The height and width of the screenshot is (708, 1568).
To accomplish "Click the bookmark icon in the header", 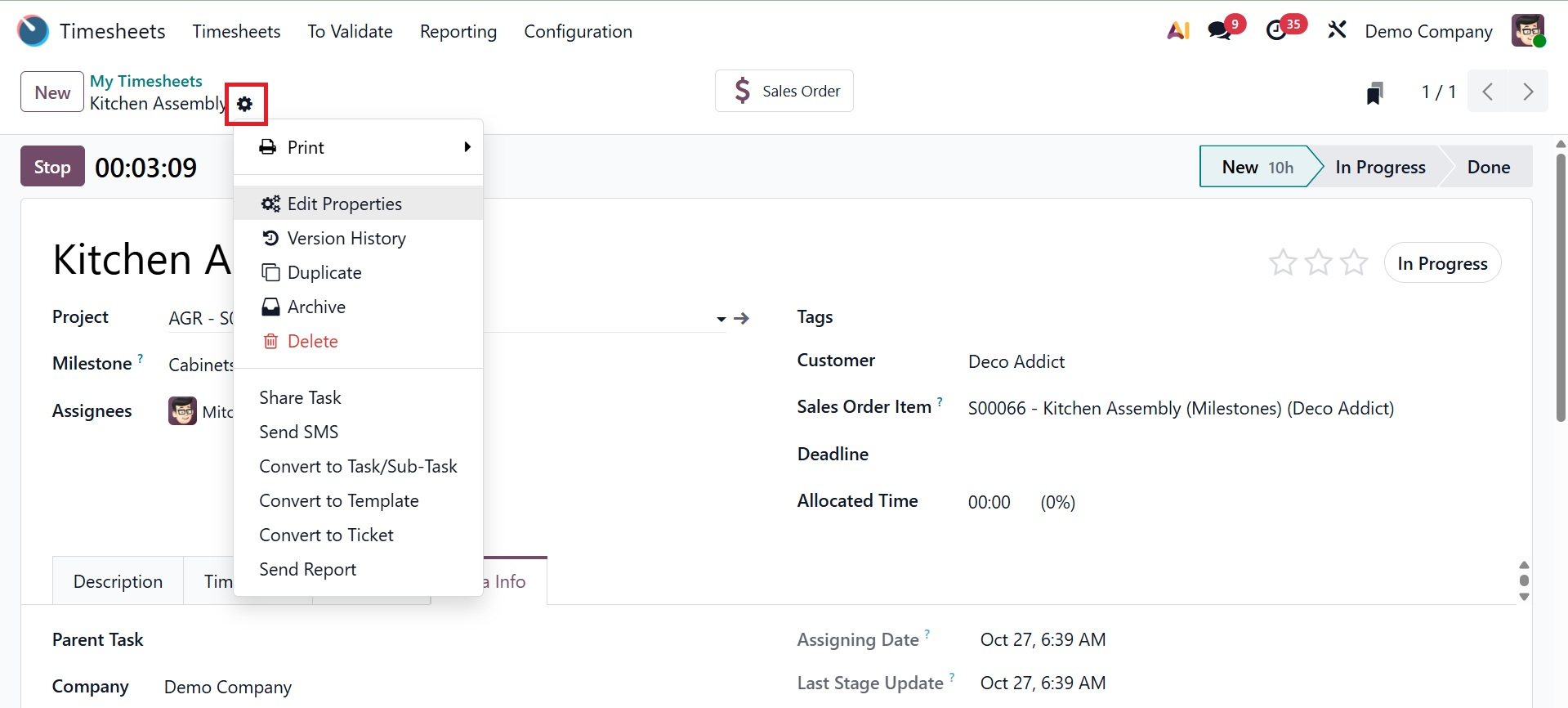I will click(1375, 93).
